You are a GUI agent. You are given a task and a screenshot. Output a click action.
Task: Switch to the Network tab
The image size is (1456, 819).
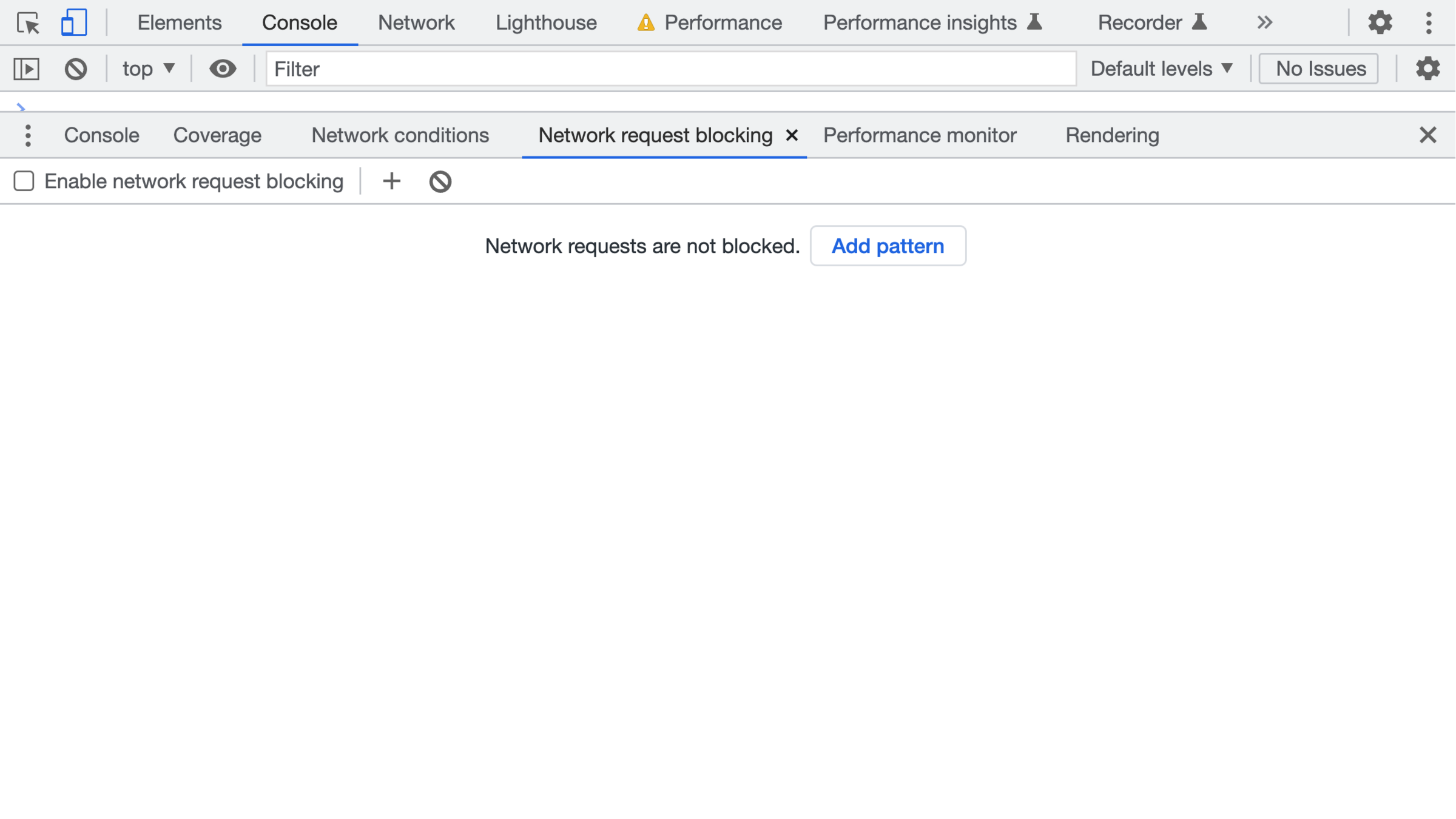(416, 23)
